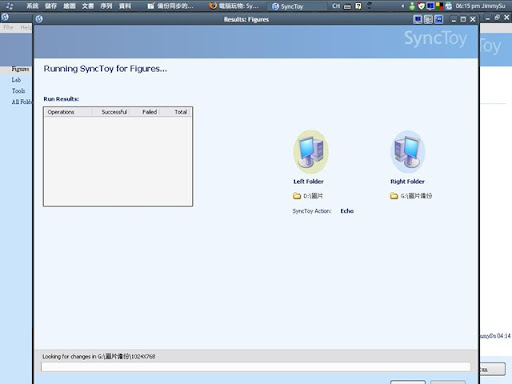Open the 繪圖 menu in top panel
This screenshot has height=384, width=512.
(69, 6)
